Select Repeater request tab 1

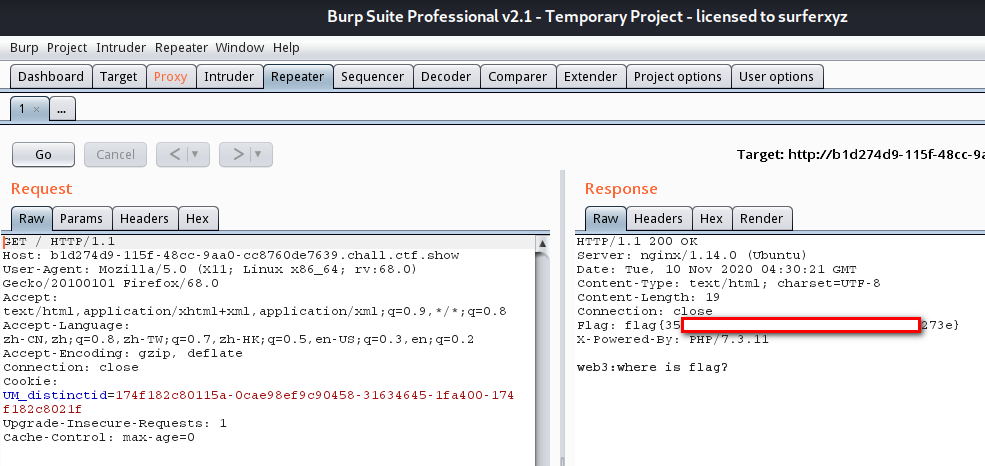click(x=22, y=109)
